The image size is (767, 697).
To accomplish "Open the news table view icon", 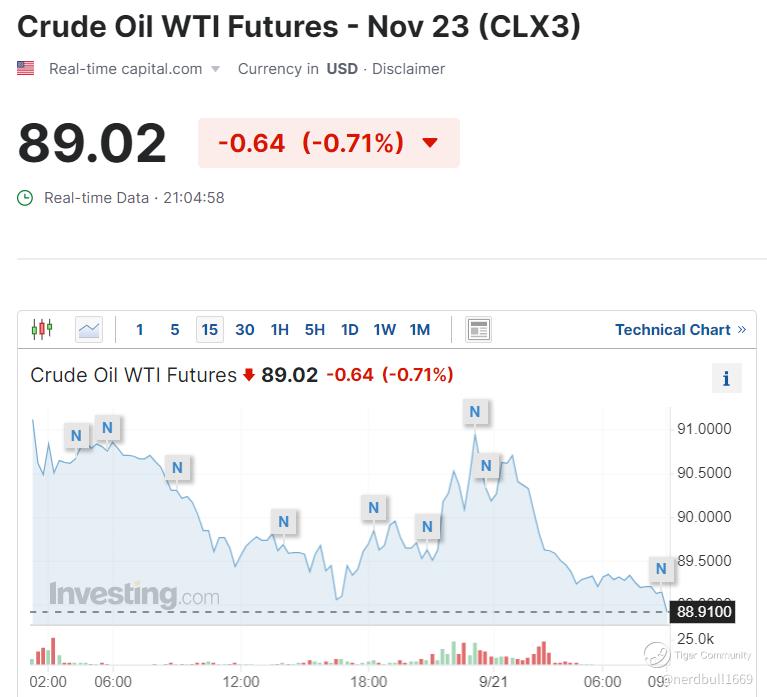I will (x=478, y=329).
